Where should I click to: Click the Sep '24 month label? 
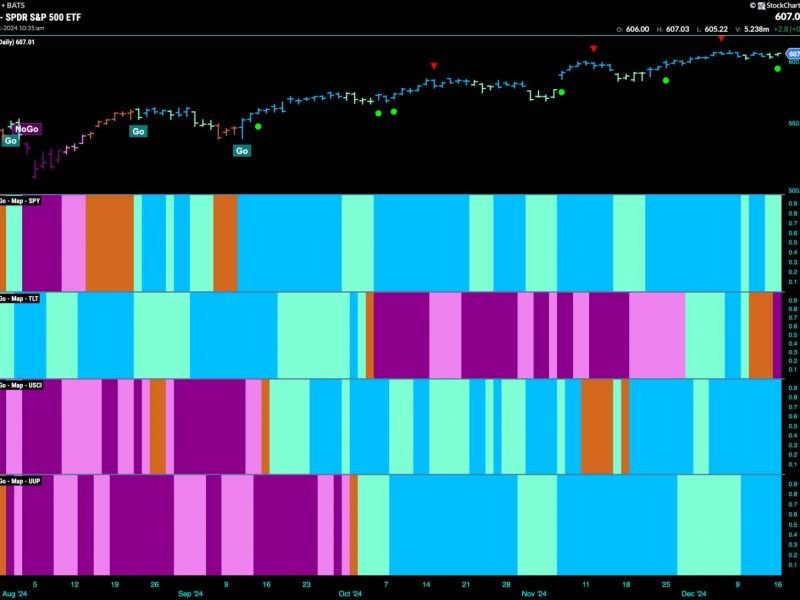point(191,593)
